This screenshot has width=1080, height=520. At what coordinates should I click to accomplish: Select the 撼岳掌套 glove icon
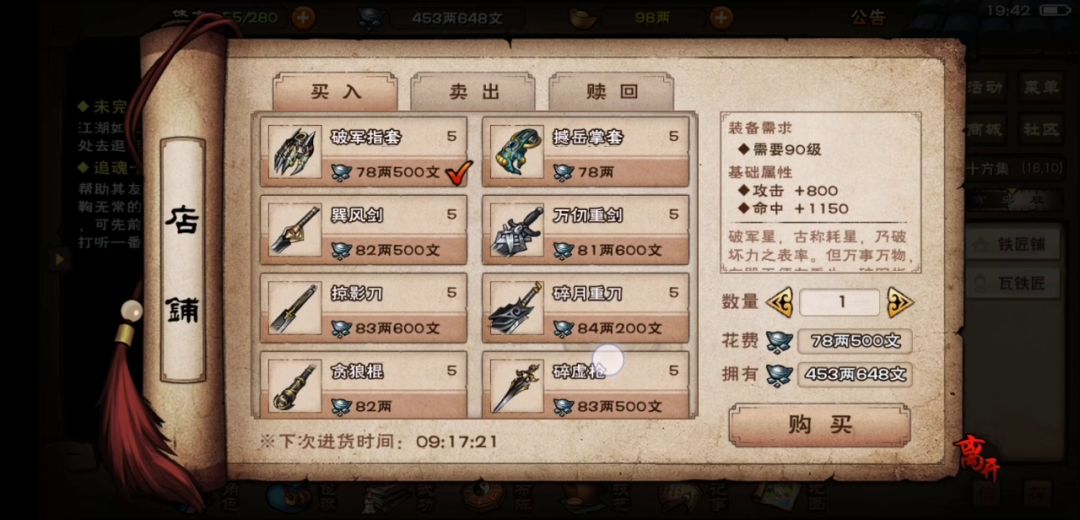(x=517, y=152)
